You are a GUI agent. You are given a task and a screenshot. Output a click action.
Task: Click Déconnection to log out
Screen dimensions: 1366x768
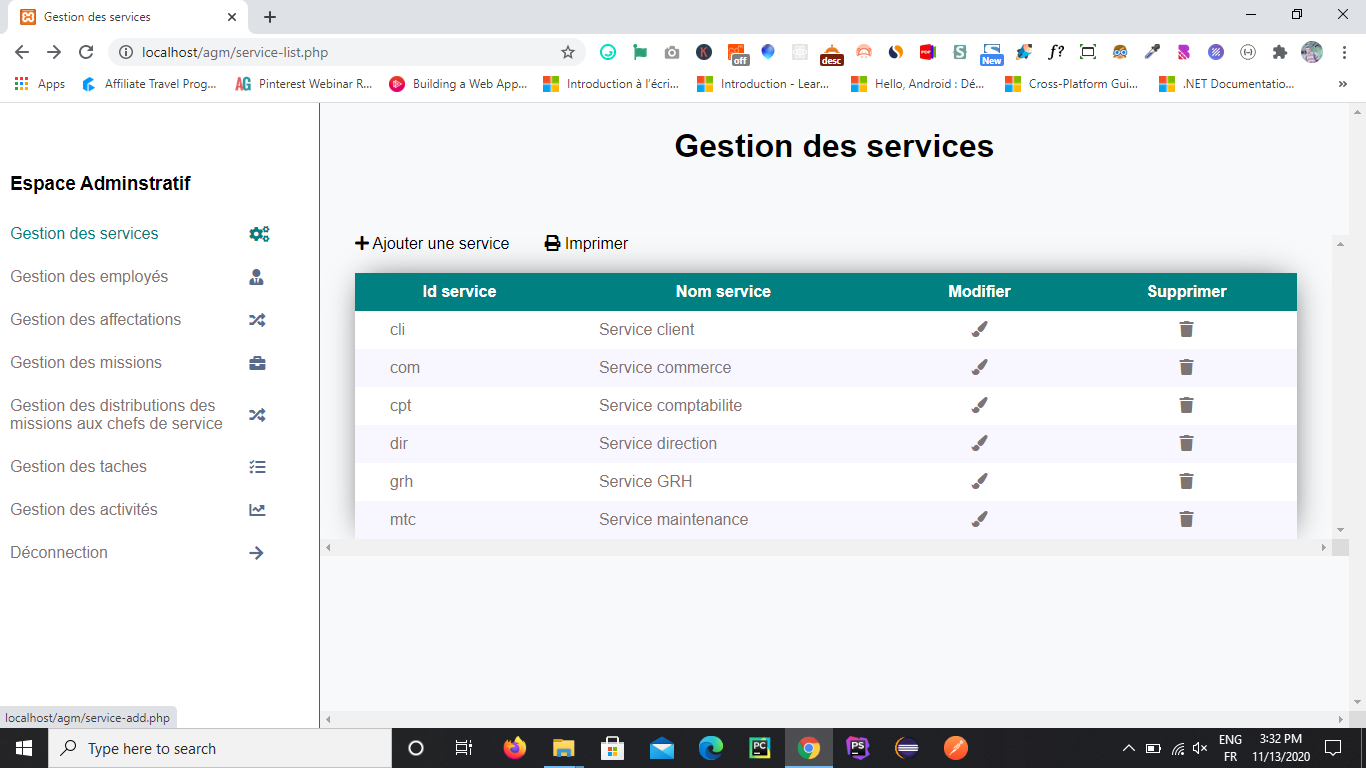point(59,552)
